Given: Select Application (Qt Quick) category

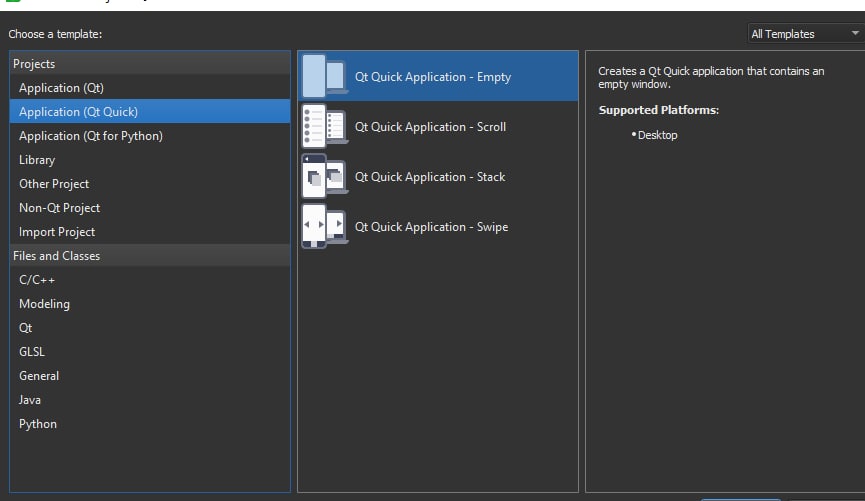Looking at the screenshot, I should 149,111.
